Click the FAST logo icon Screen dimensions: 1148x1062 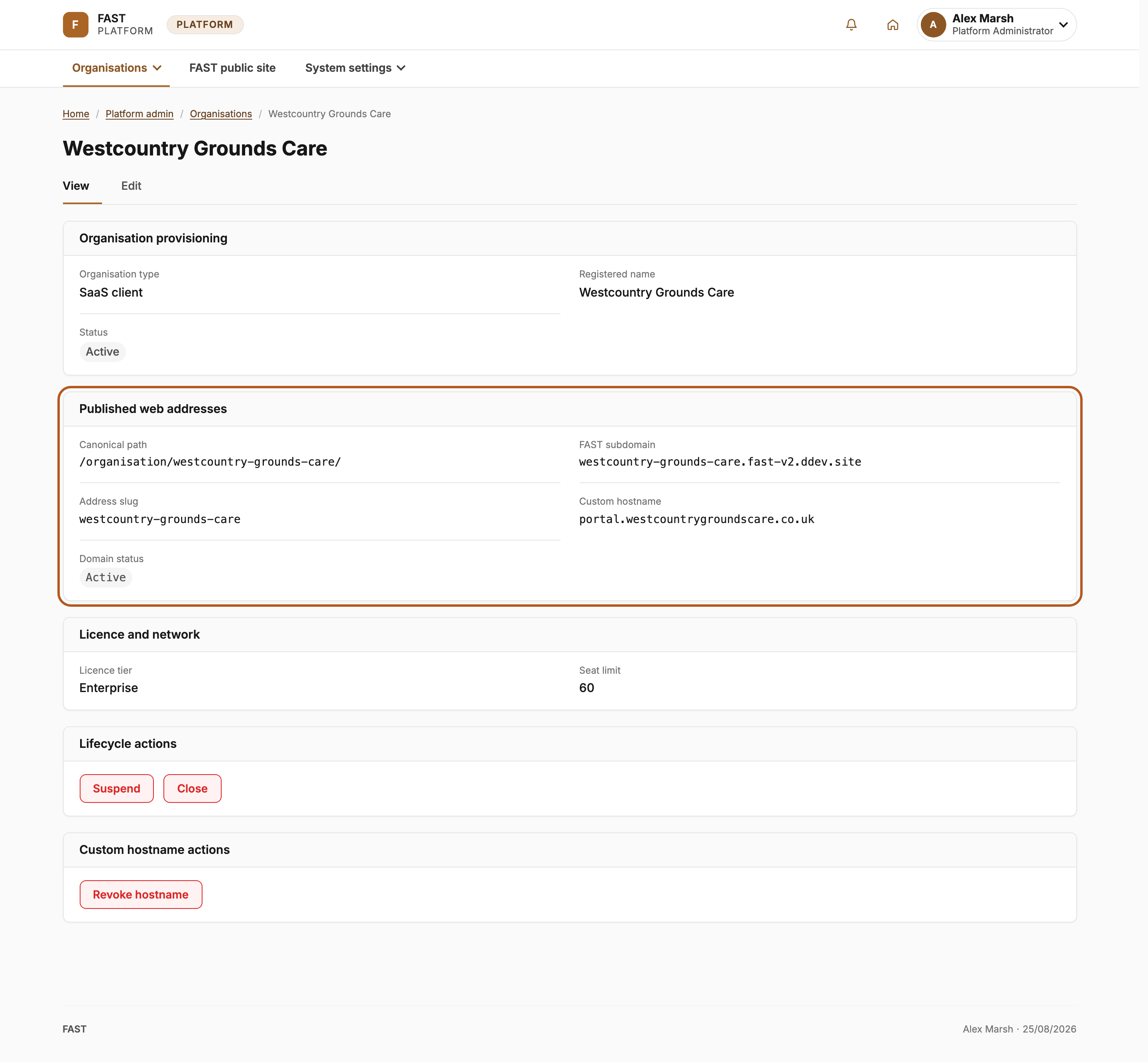point(75,25)
